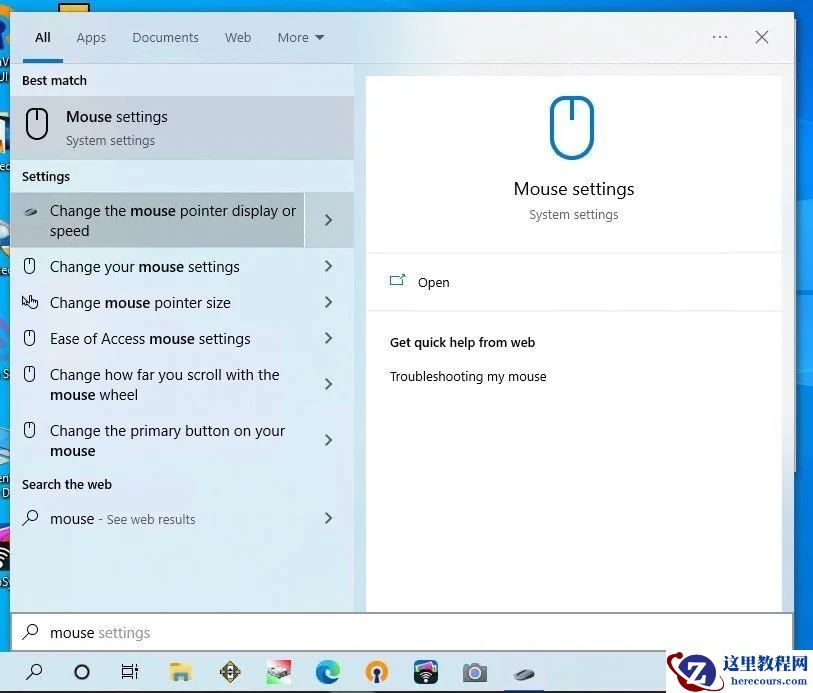Expand the mouse web search results chevron

pyautogui.click(x=328, y=518)
